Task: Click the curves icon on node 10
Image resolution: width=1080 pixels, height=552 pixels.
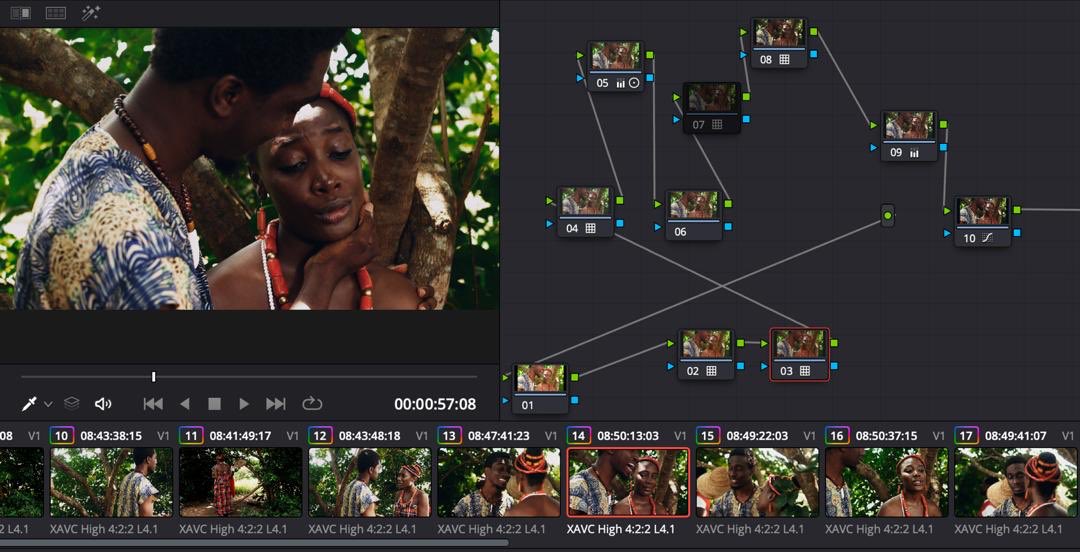Action: click(987, 238)
